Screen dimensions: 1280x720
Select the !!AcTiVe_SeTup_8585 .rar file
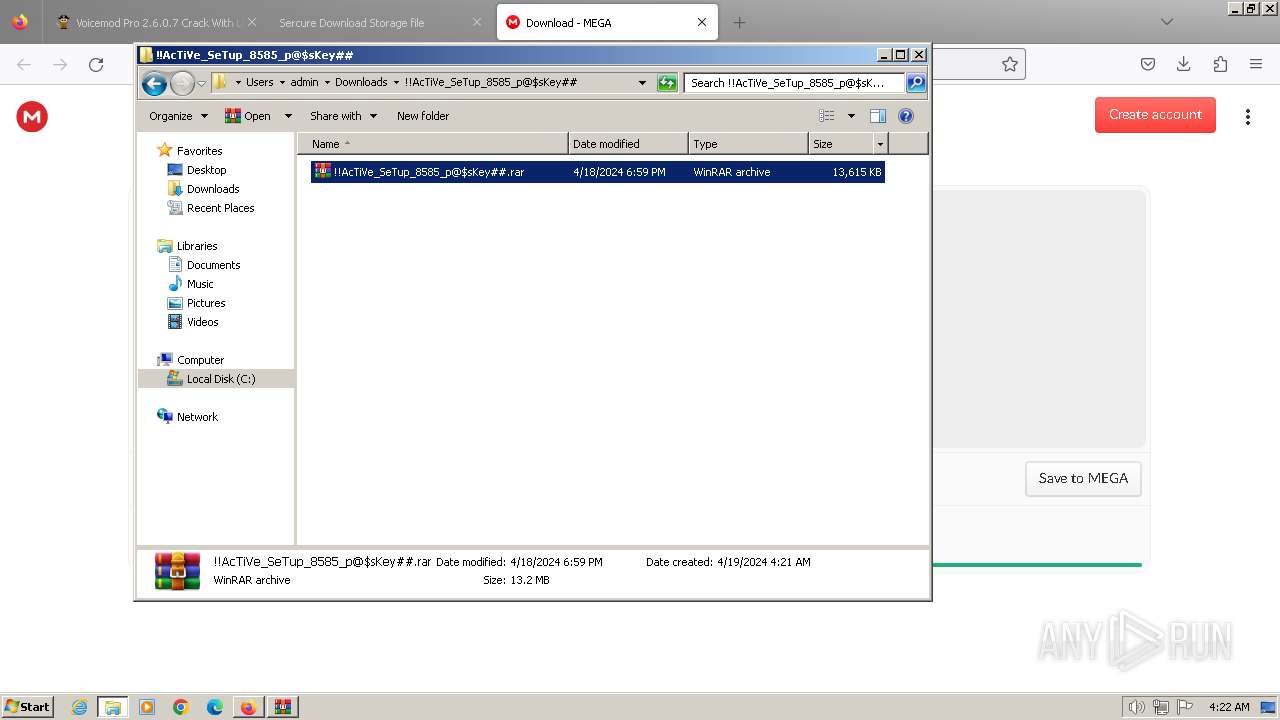597,172
